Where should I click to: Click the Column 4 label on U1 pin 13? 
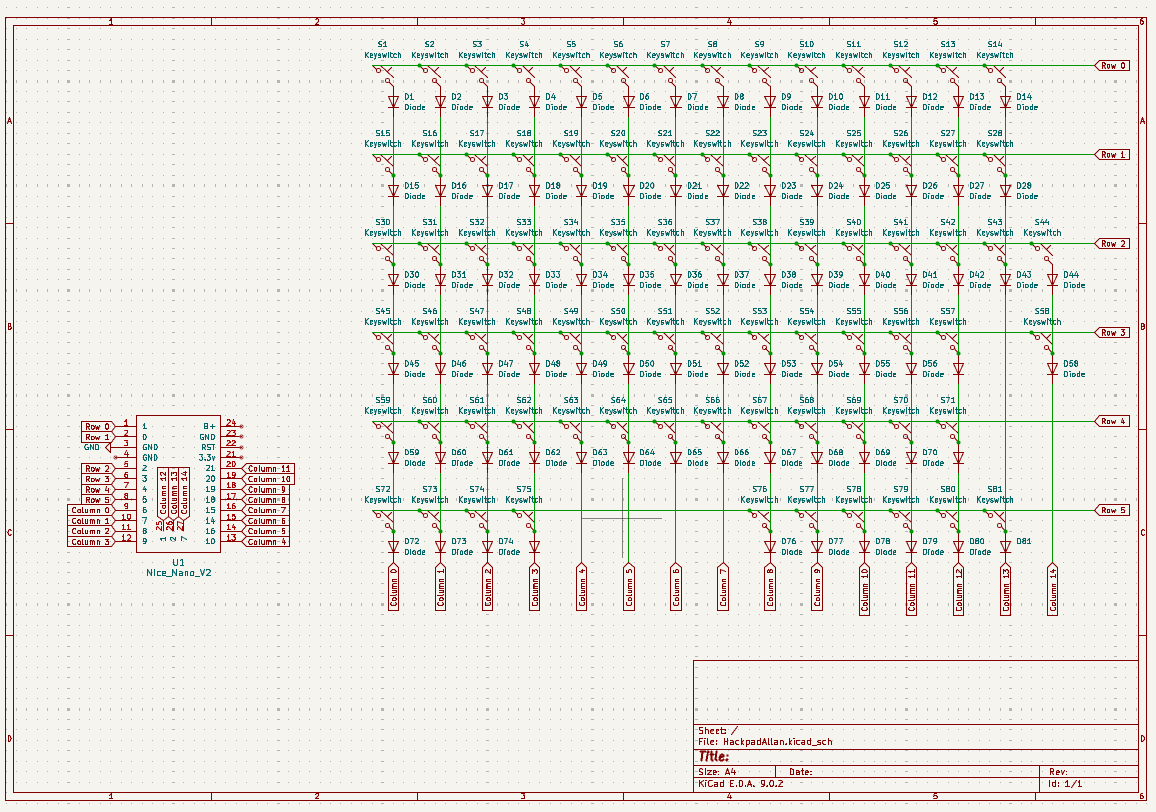pos(266,542)
